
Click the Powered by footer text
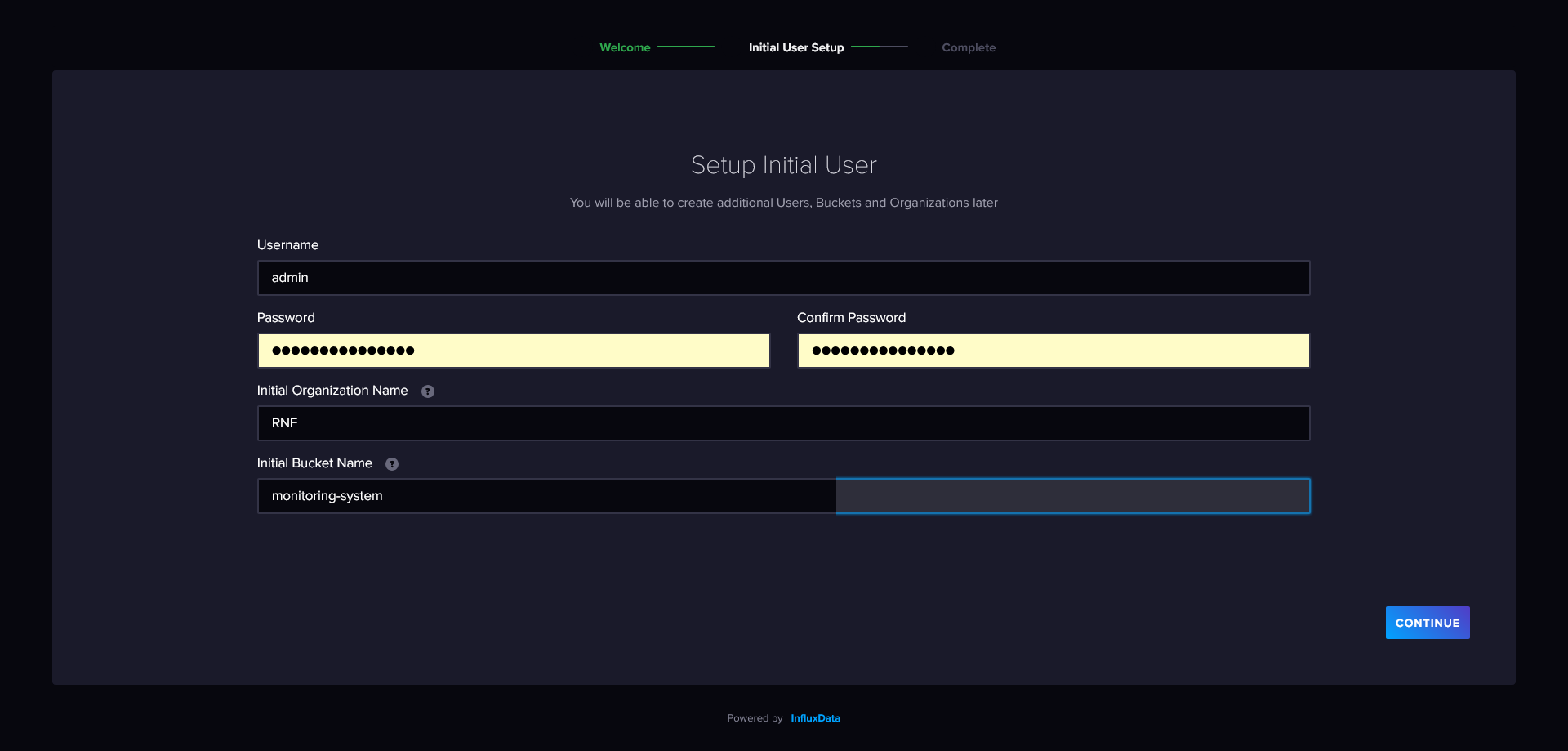[755, 718]
